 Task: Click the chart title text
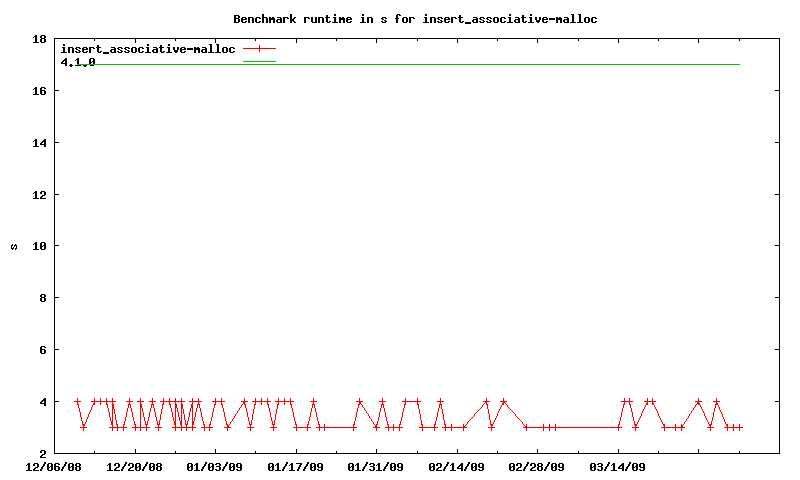click(415, 18)
